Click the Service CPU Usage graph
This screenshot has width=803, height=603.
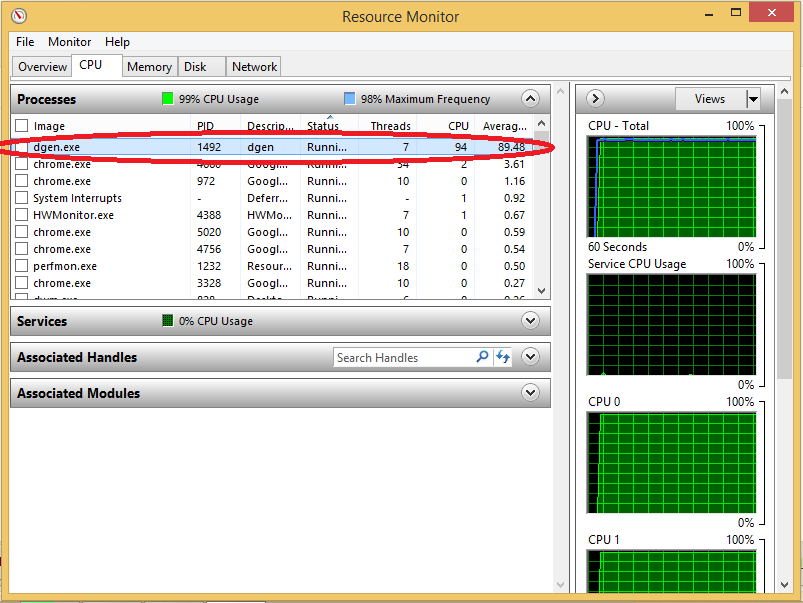point(671,325)
